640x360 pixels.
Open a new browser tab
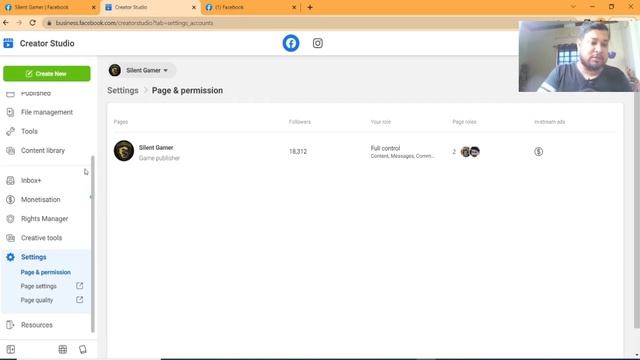coord(310,7)
